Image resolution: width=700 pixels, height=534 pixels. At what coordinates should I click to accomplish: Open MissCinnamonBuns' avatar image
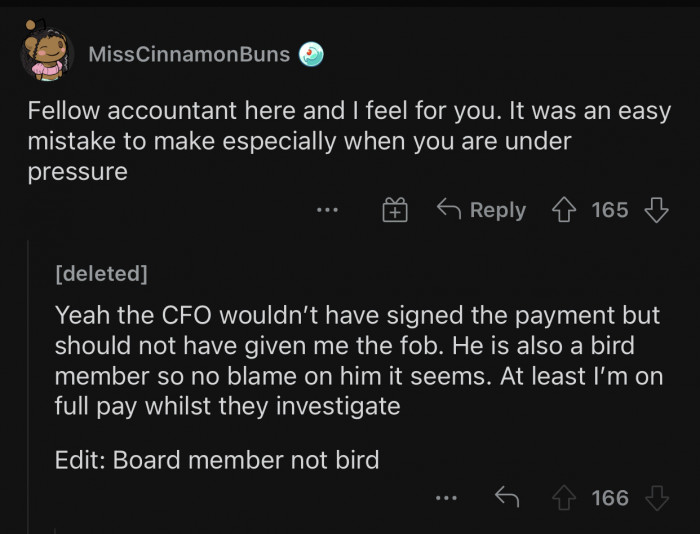[48, 55]
